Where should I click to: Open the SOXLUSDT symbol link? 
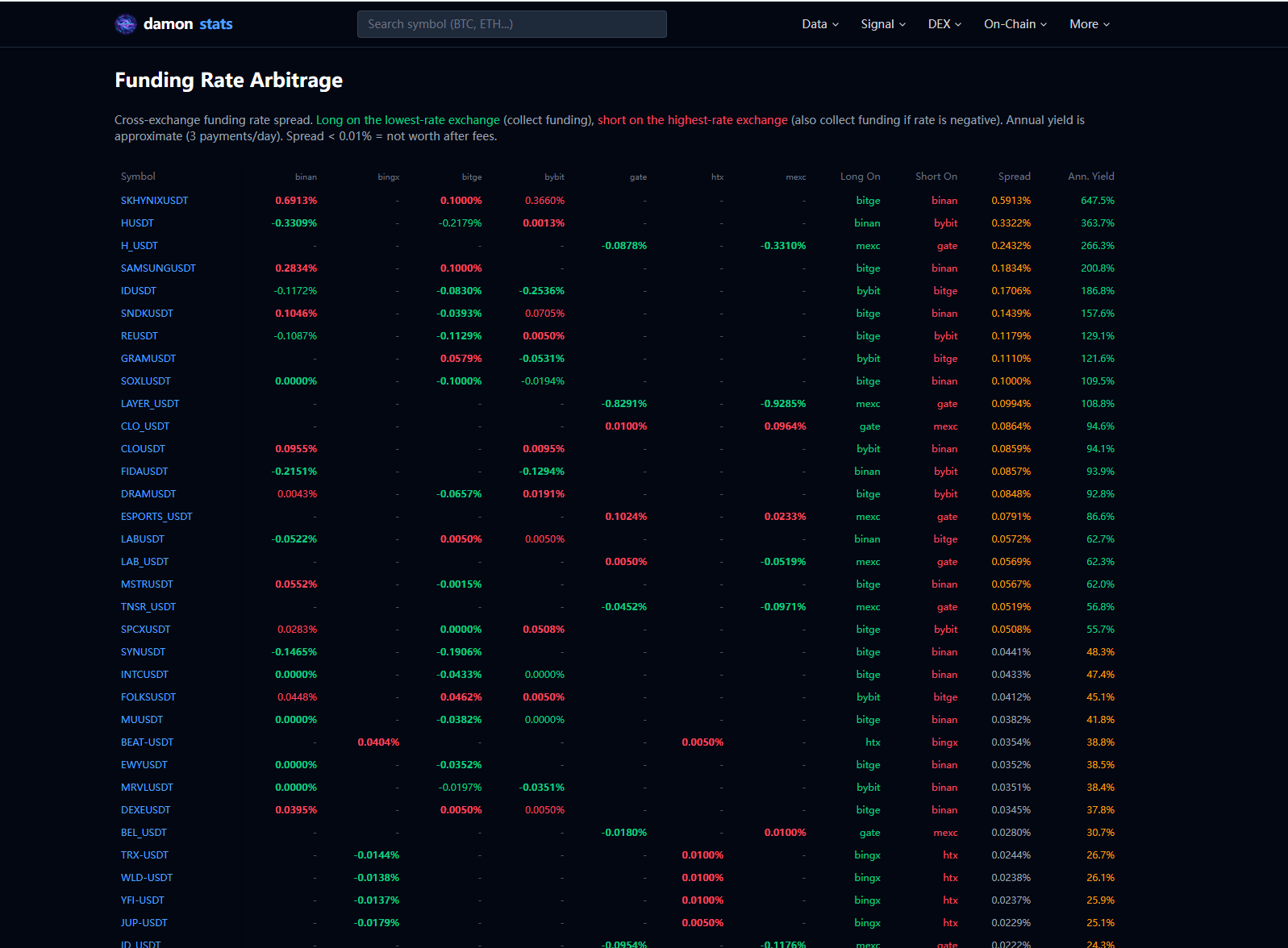pos(146,381)
